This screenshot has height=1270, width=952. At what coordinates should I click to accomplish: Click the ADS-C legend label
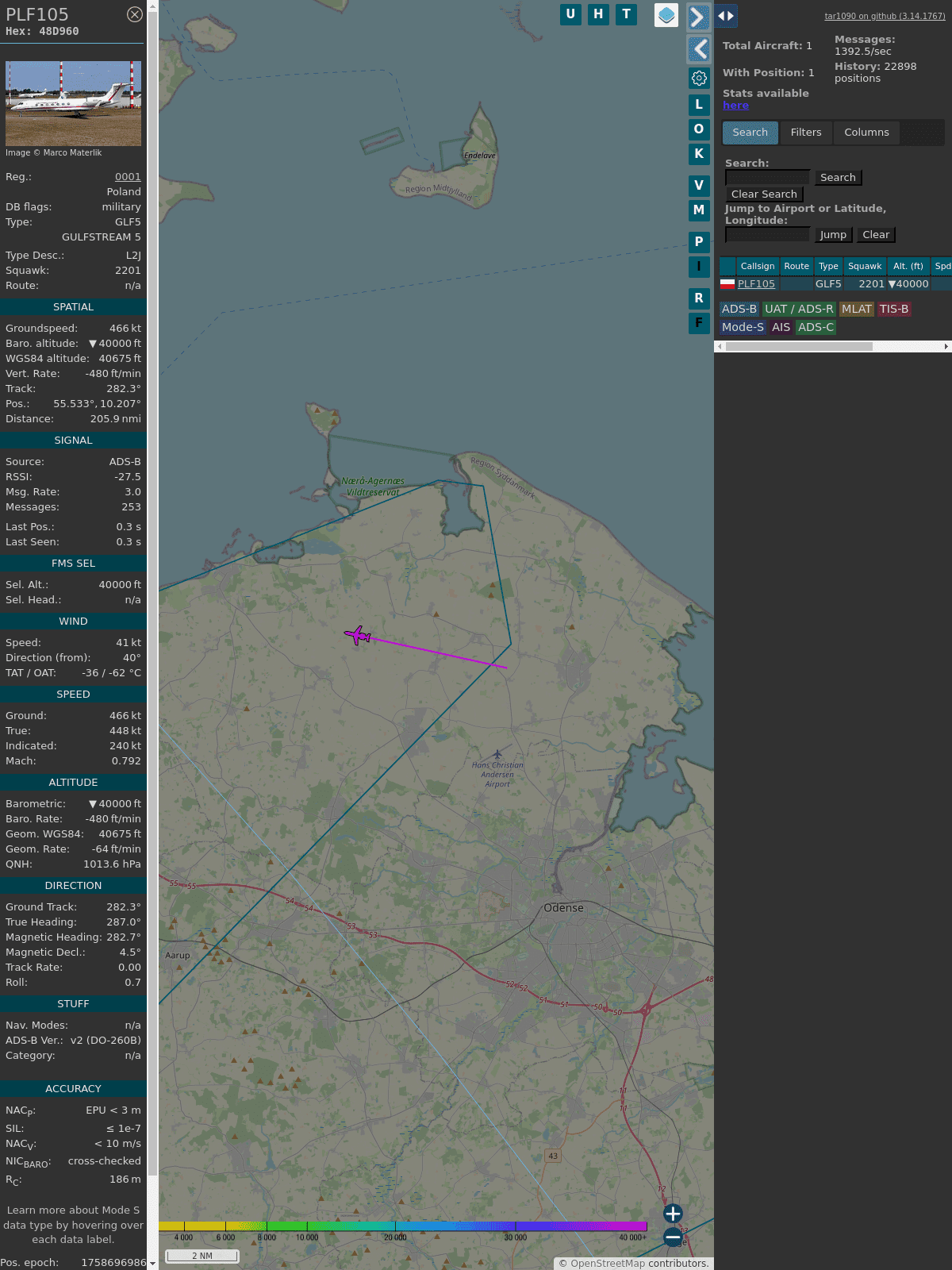pos(816,328)
